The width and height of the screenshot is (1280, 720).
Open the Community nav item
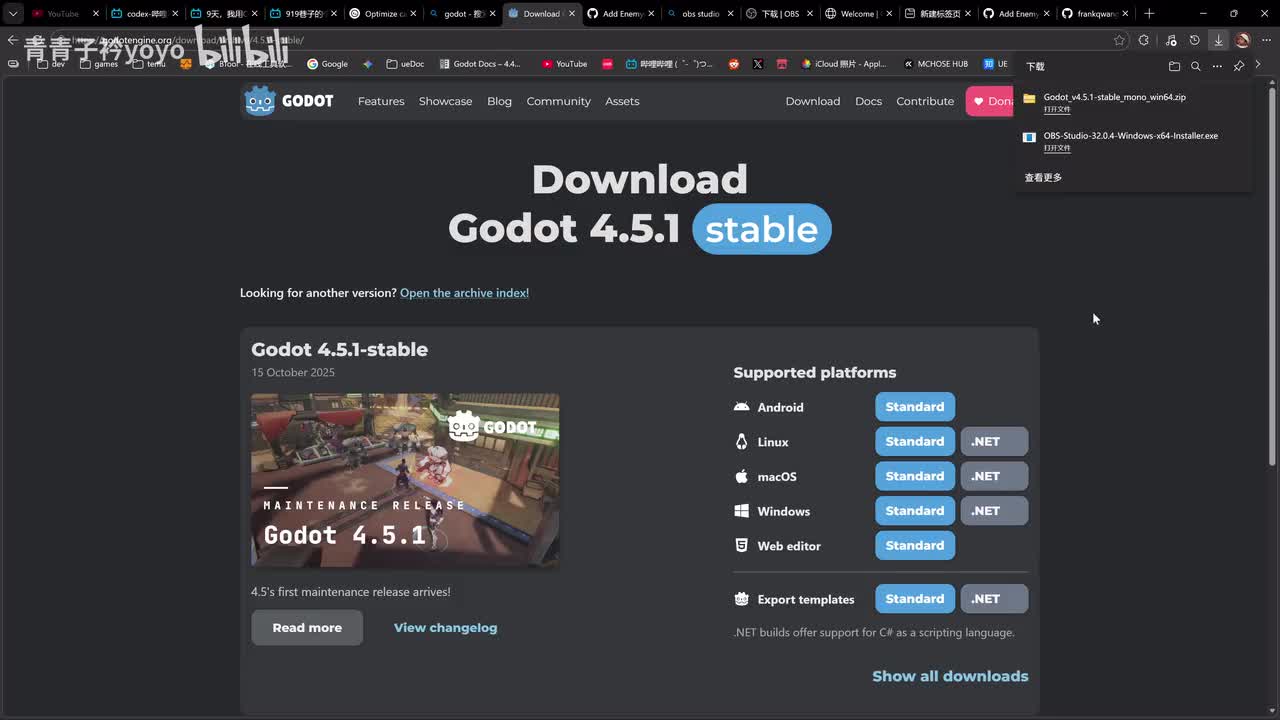coord(558,101)
